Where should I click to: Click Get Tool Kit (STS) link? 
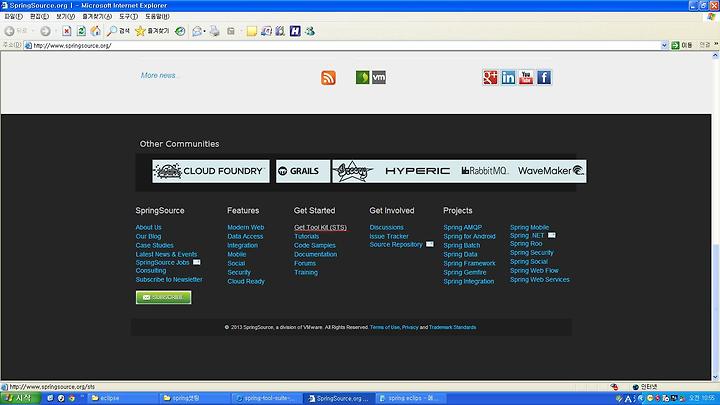click(321, 227)
